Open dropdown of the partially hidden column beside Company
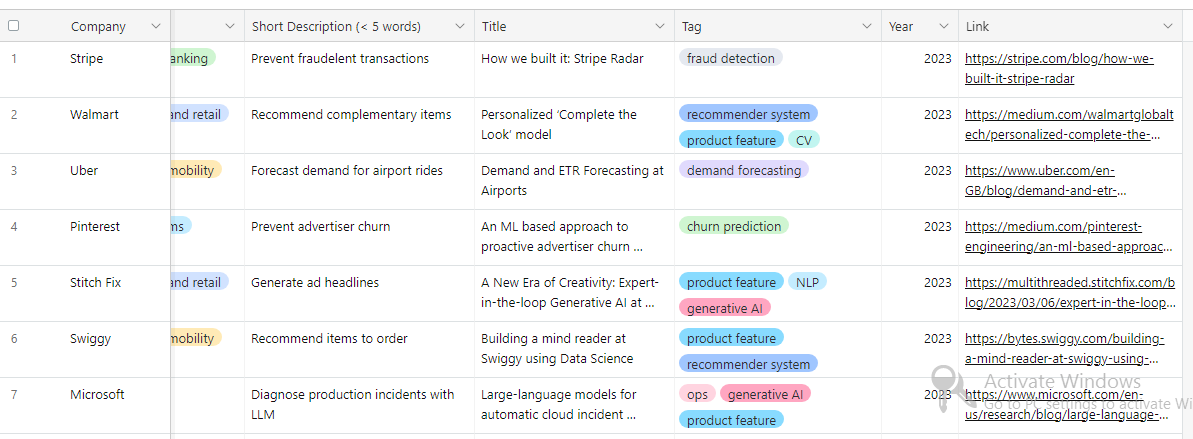This screenshot has height=439, width=1193. [231, 27]
